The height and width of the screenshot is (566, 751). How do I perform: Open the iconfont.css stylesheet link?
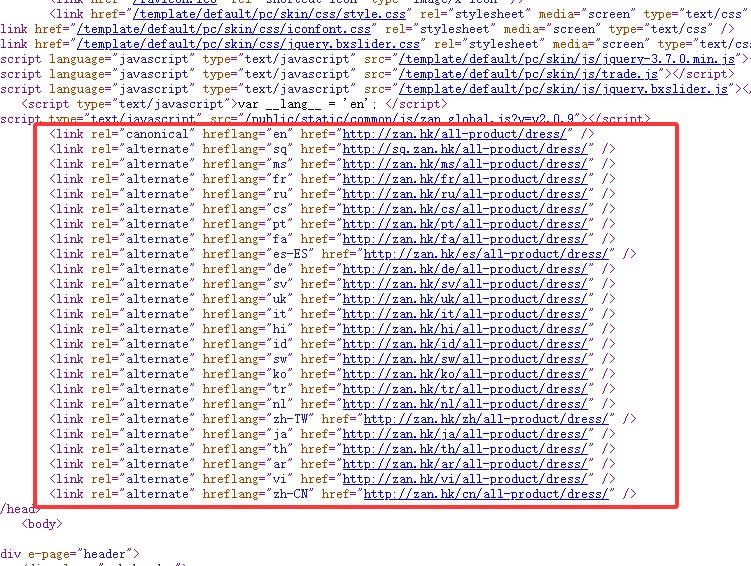click(224, 29)
